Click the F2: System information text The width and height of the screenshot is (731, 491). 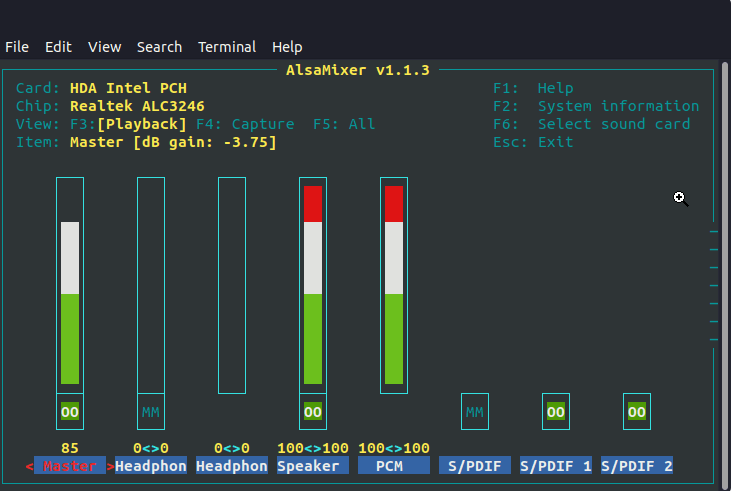point(596,106)
